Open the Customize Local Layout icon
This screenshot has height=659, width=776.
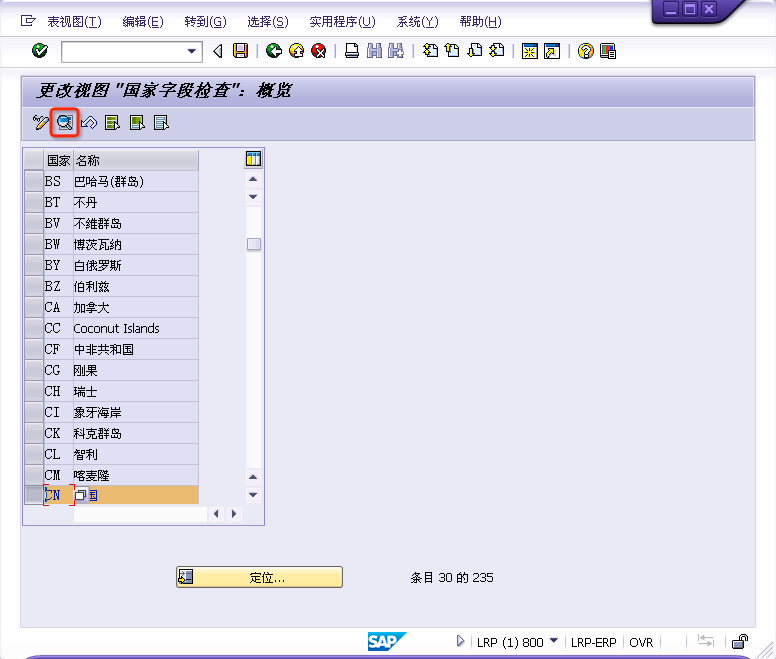click(608, 51)
